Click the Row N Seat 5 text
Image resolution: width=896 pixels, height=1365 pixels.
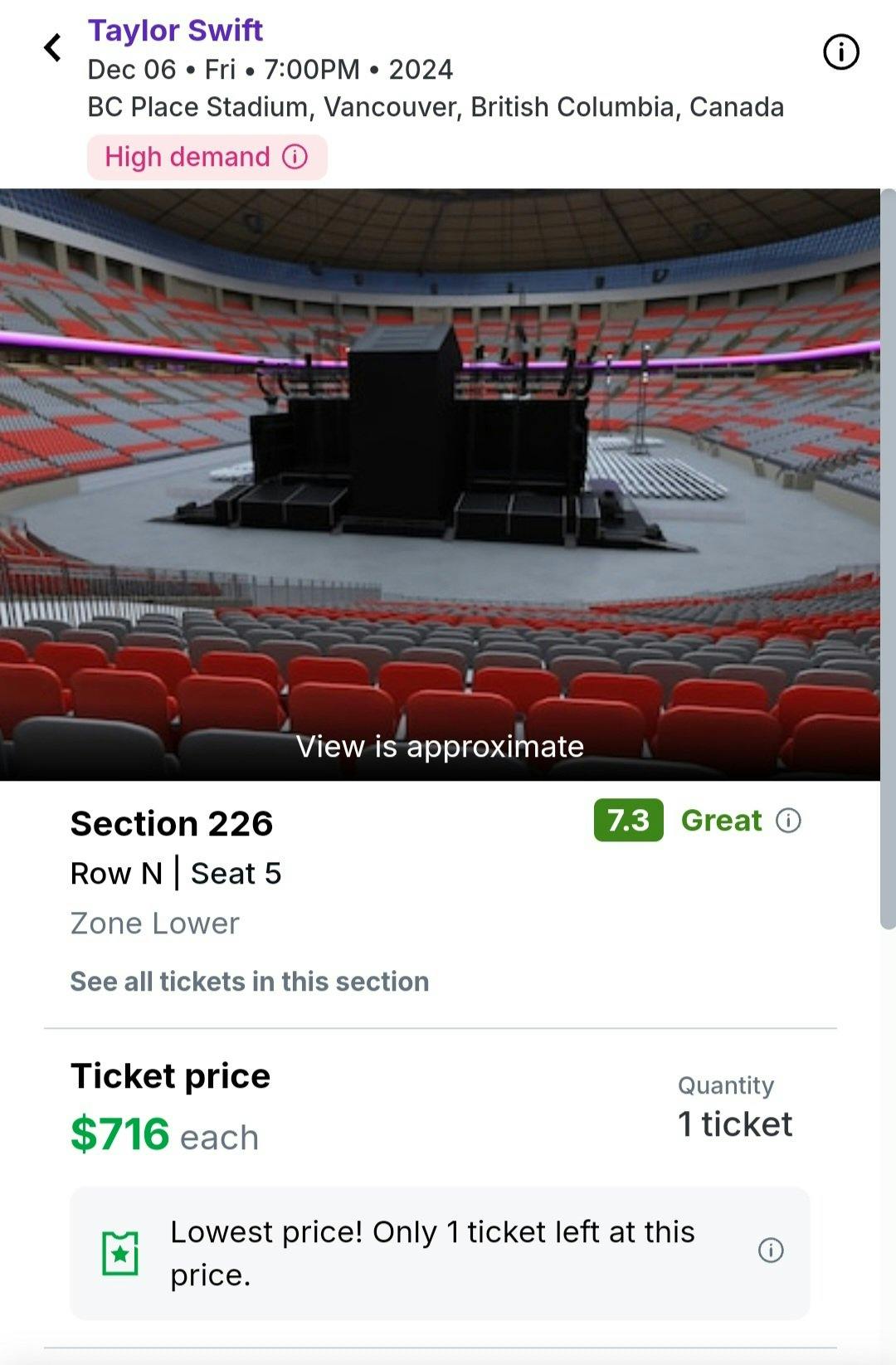click(176, 874)
